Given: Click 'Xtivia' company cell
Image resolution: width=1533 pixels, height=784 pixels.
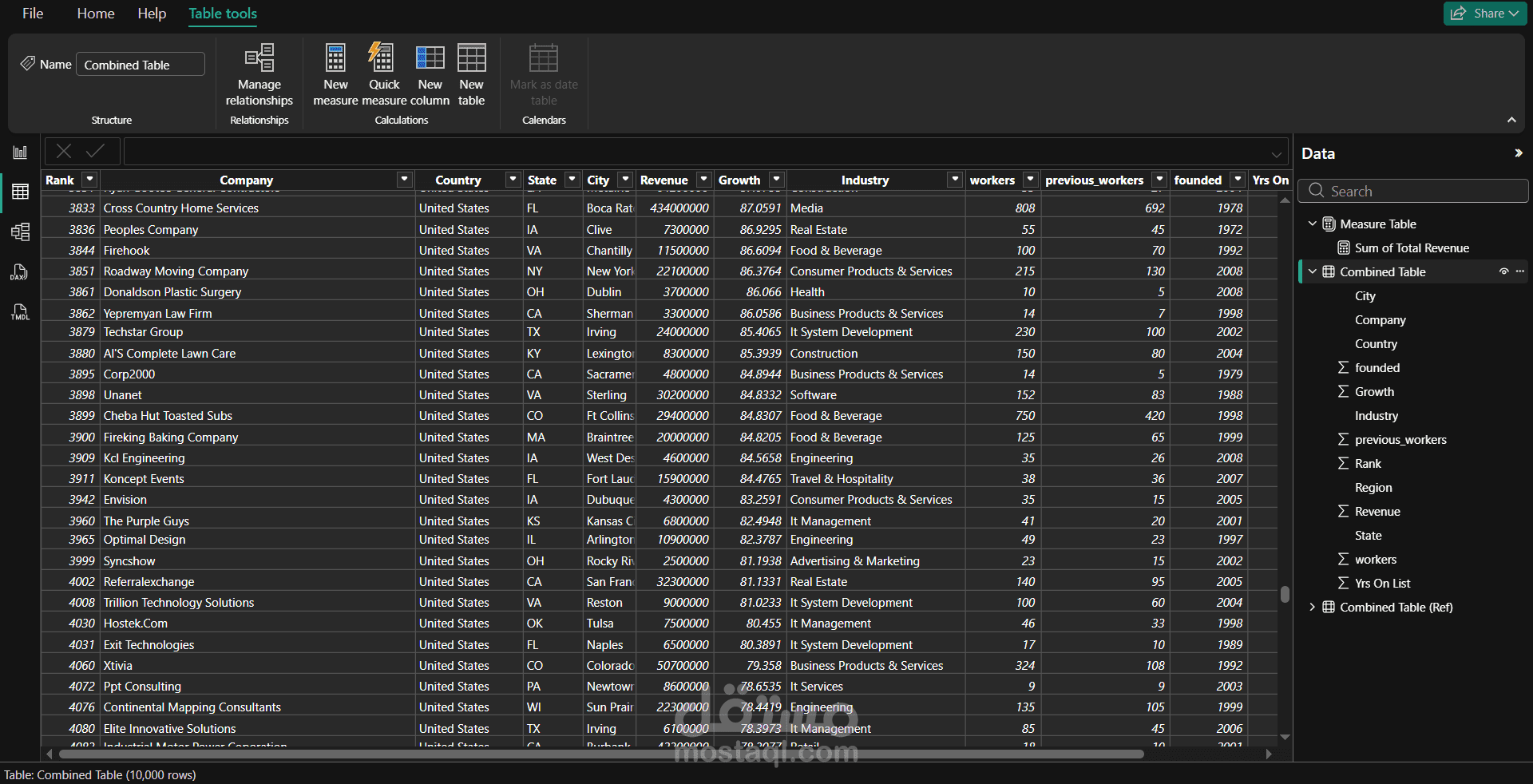Looking at the screenshot, I should [258, 666].
